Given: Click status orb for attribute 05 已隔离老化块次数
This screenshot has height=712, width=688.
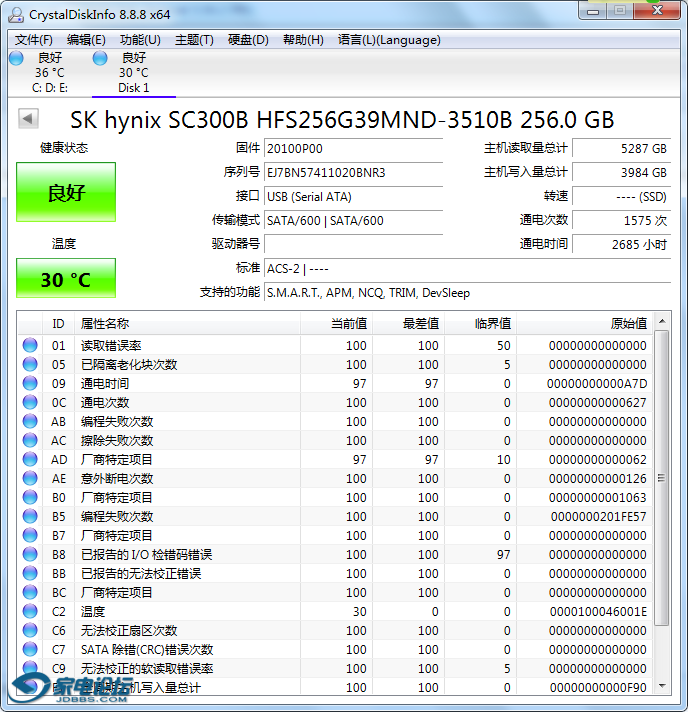Looking at the screenshot, I should [x=30, y=364].
